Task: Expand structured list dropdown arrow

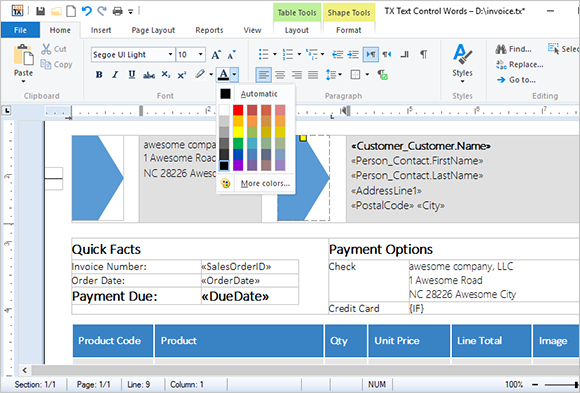Action: click(323, 54)
